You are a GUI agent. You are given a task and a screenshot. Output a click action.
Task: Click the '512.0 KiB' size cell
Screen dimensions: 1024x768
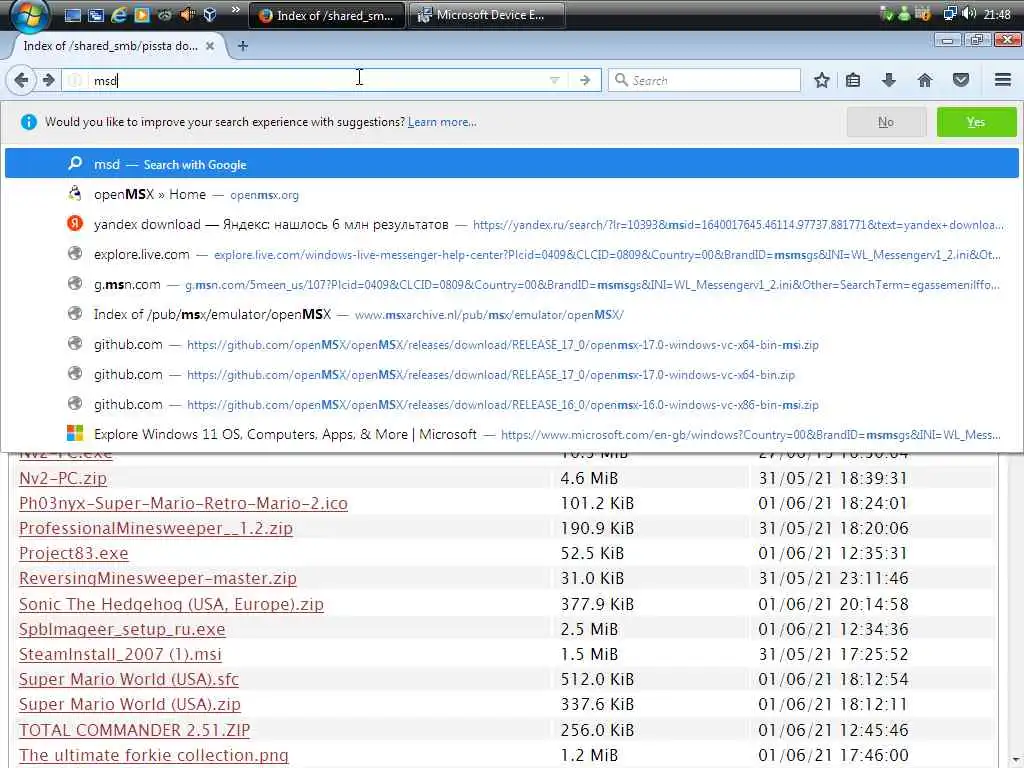pos(597,680)
